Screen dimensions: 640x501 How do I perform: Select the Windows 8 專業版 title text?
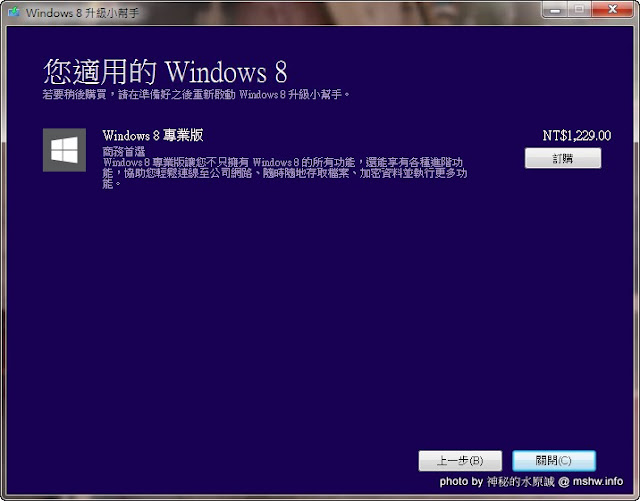coord(153,135)
